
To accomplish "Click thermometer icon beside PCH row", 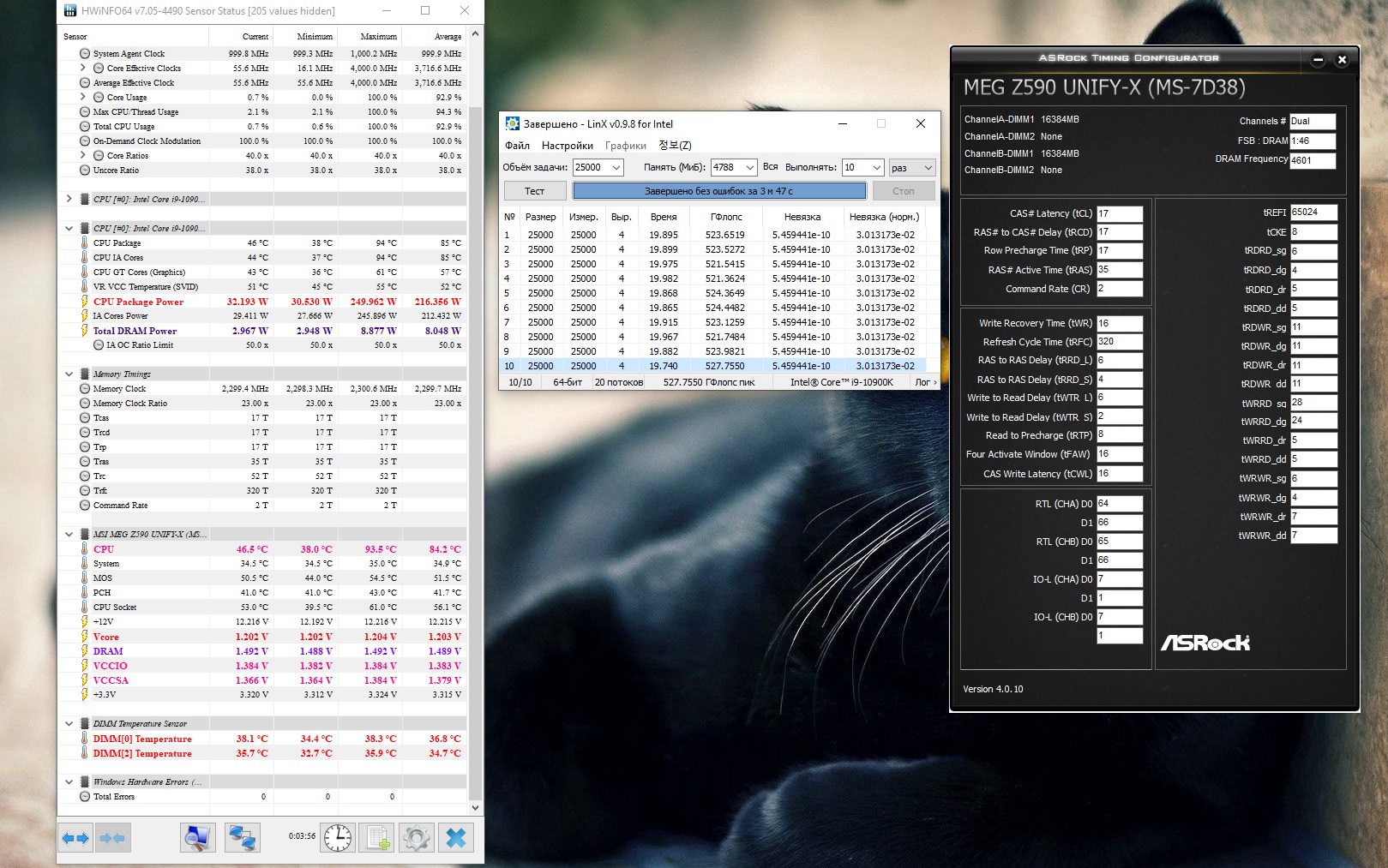I will [84, 592].
